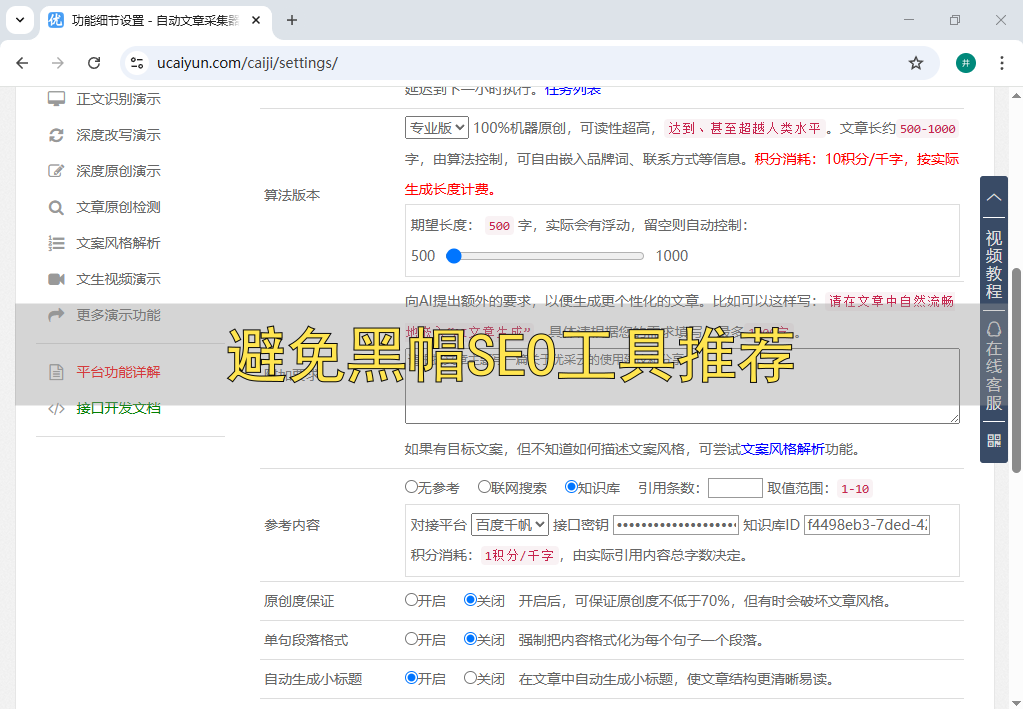The image size is (1023, 709).
Task: Open 文章原创检测 in the sidebar
Action: (x=118, y=207)
